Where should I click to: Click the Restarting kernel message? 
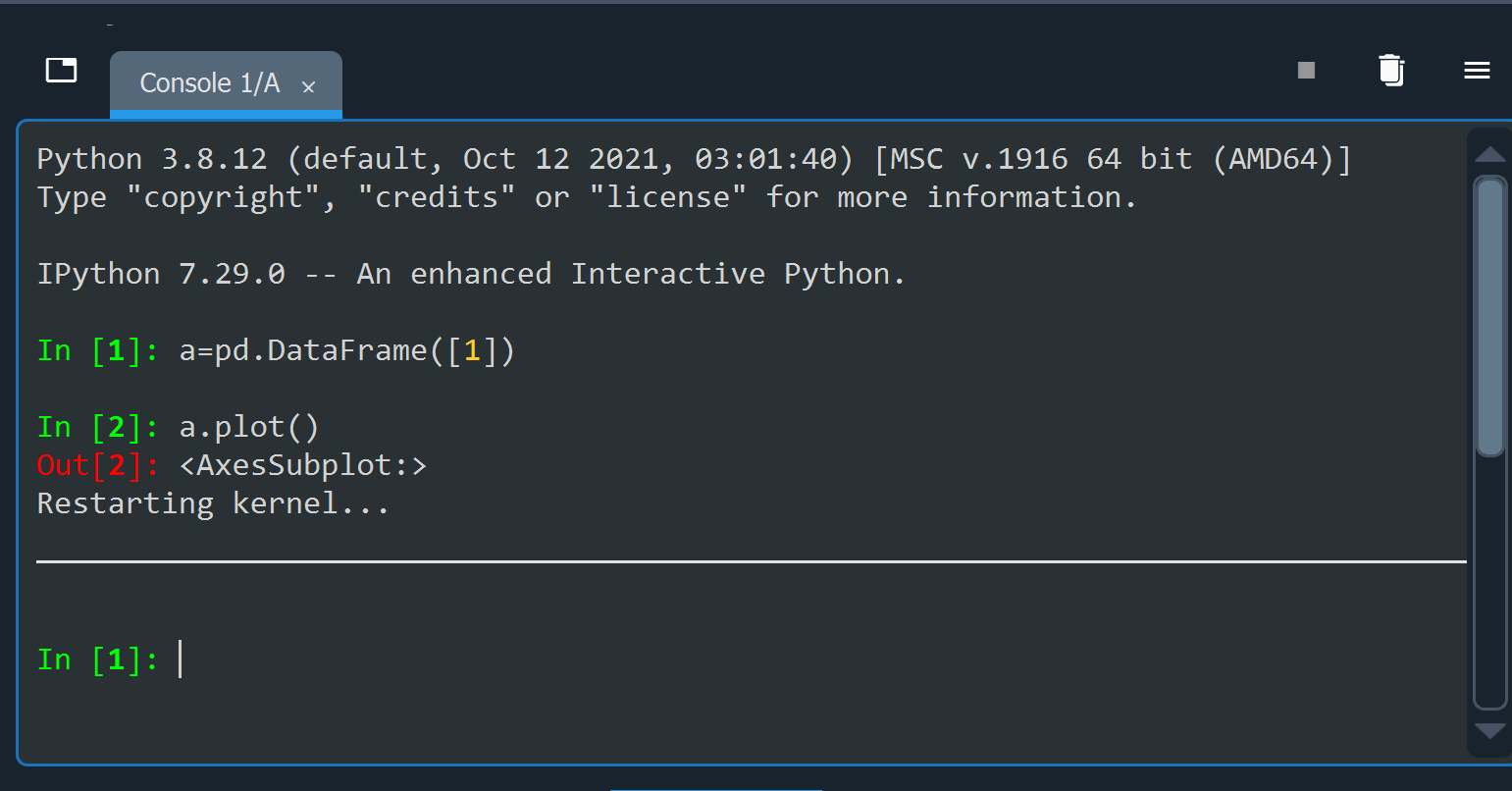click(212, 502)
